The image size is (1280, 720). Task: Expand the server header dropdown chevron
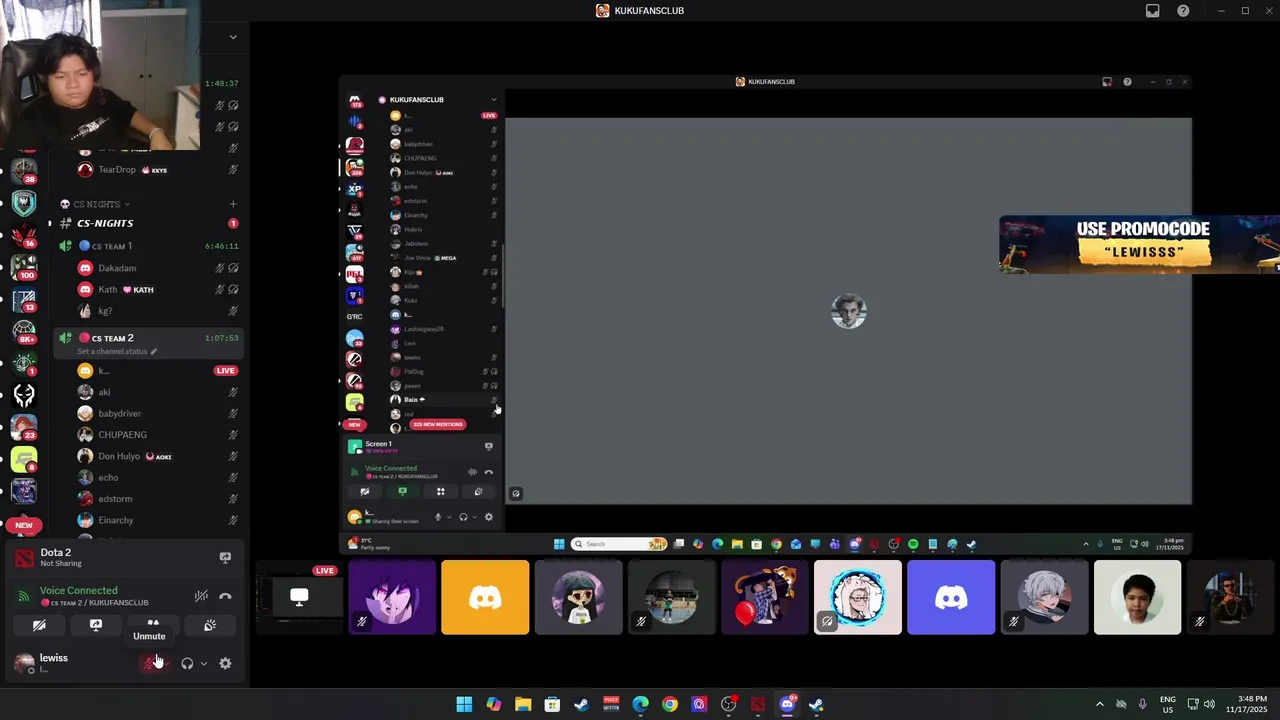233,37
